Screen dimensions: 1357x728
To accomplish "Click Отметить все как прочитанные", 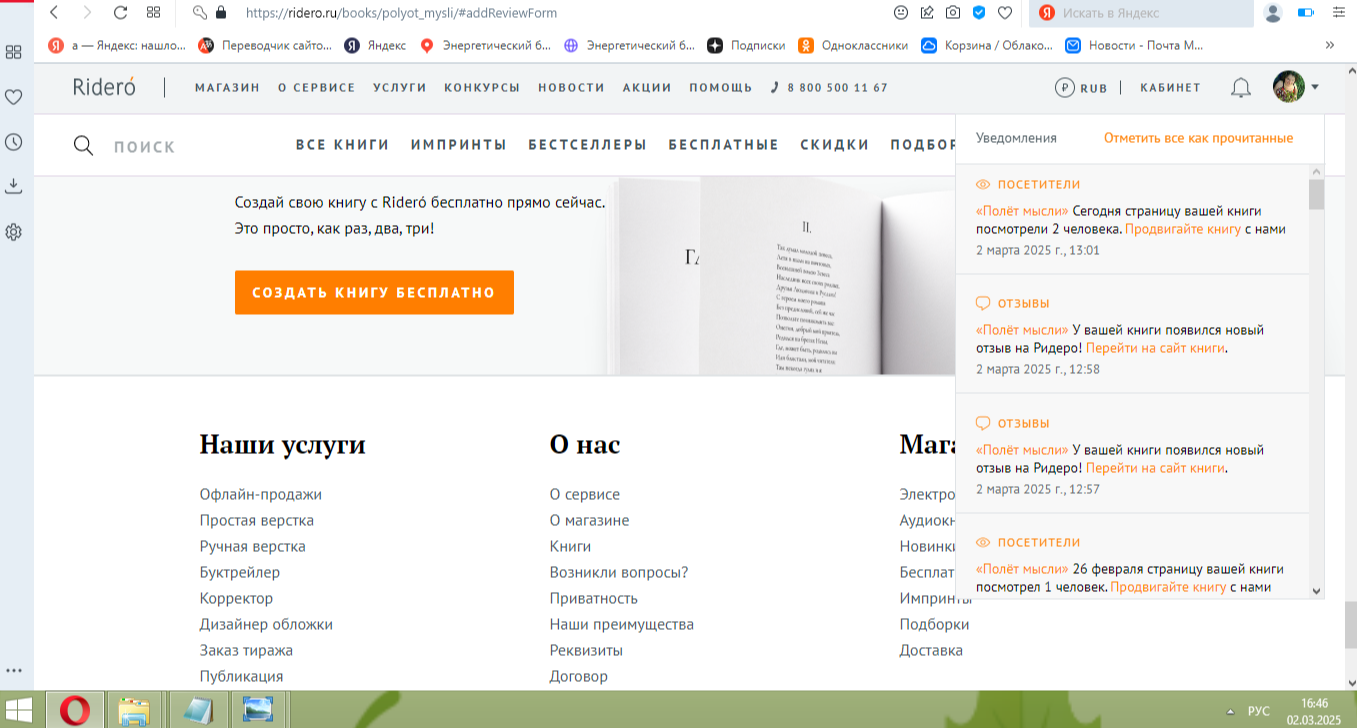I will (x=1198, y=138).
